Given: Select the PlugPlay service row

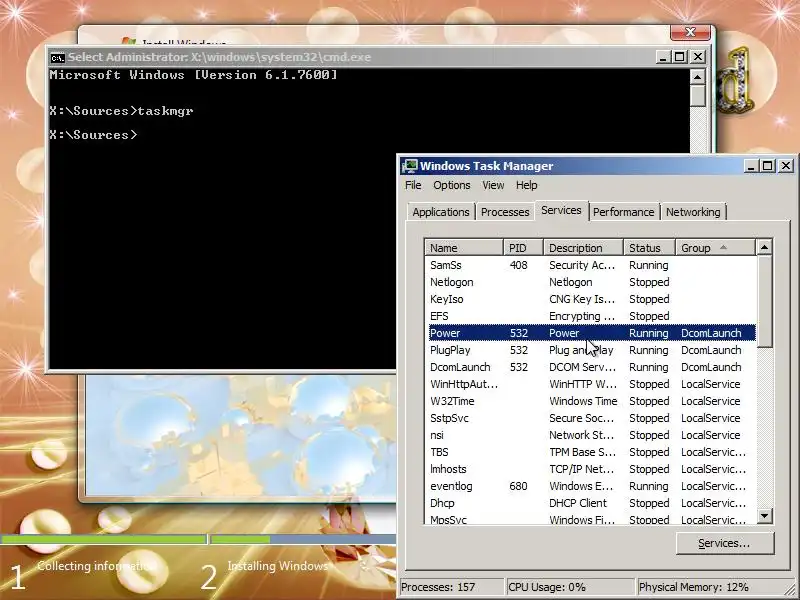Looking at the screenshot, I should 592,350.
